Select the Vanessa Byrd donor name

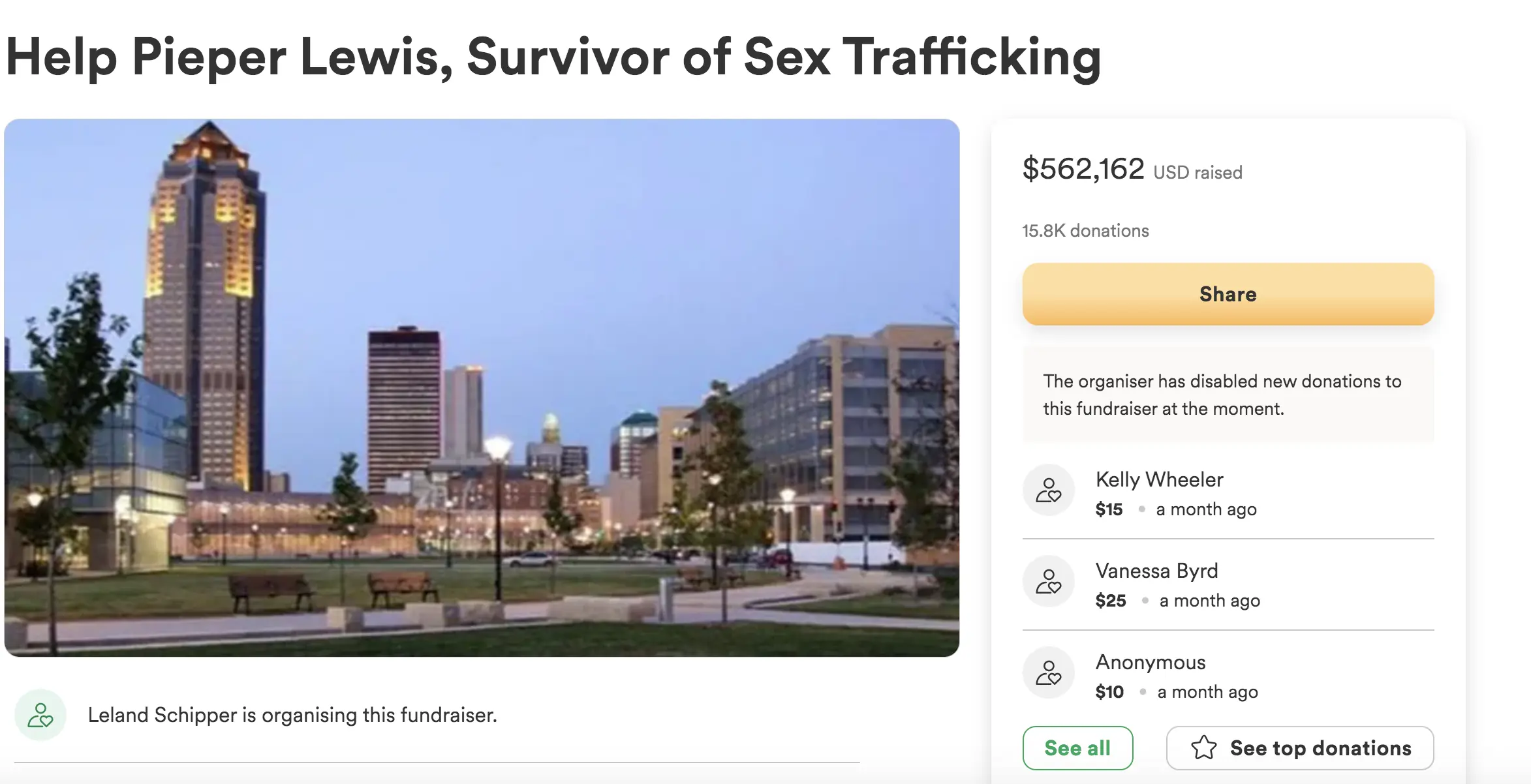[x=1156, y=571]
